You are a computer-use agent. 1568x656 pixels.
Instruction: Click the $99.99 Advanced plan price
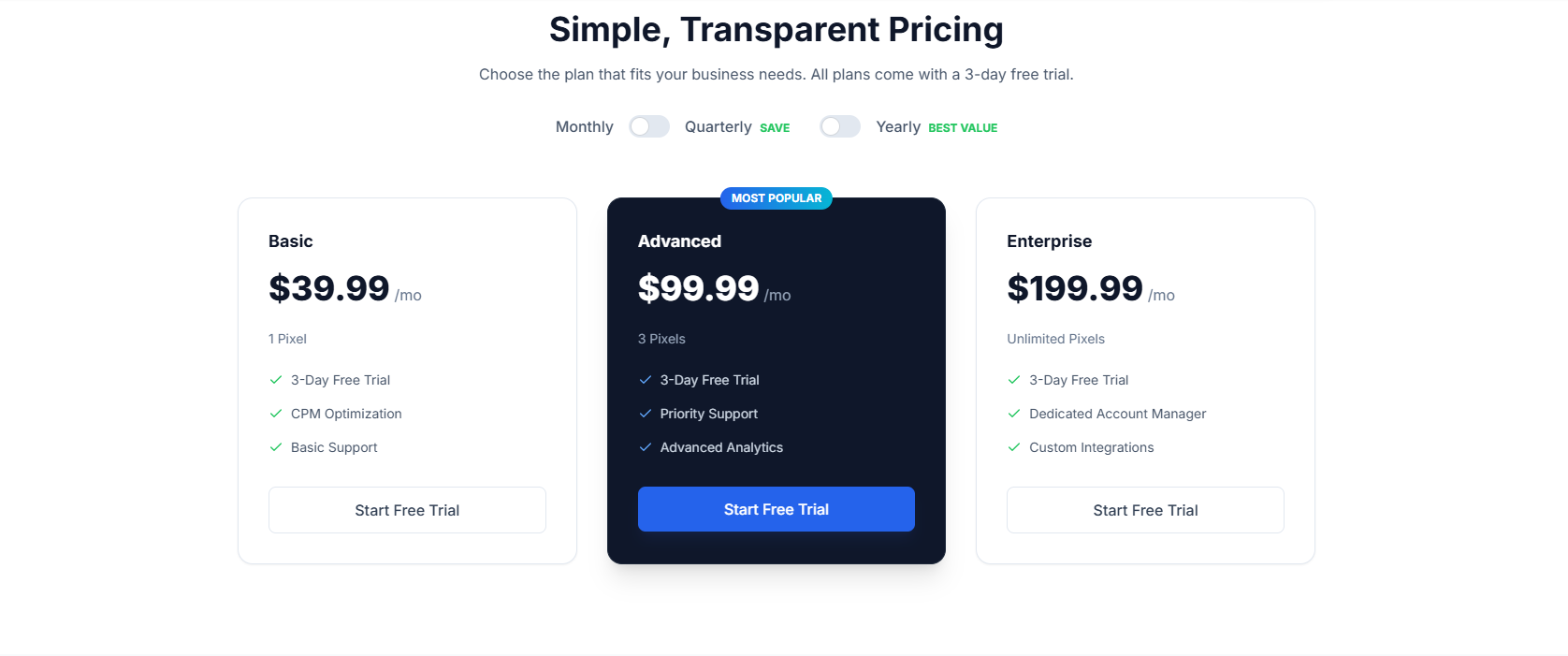pyautogui.click(x=698, y=288)
